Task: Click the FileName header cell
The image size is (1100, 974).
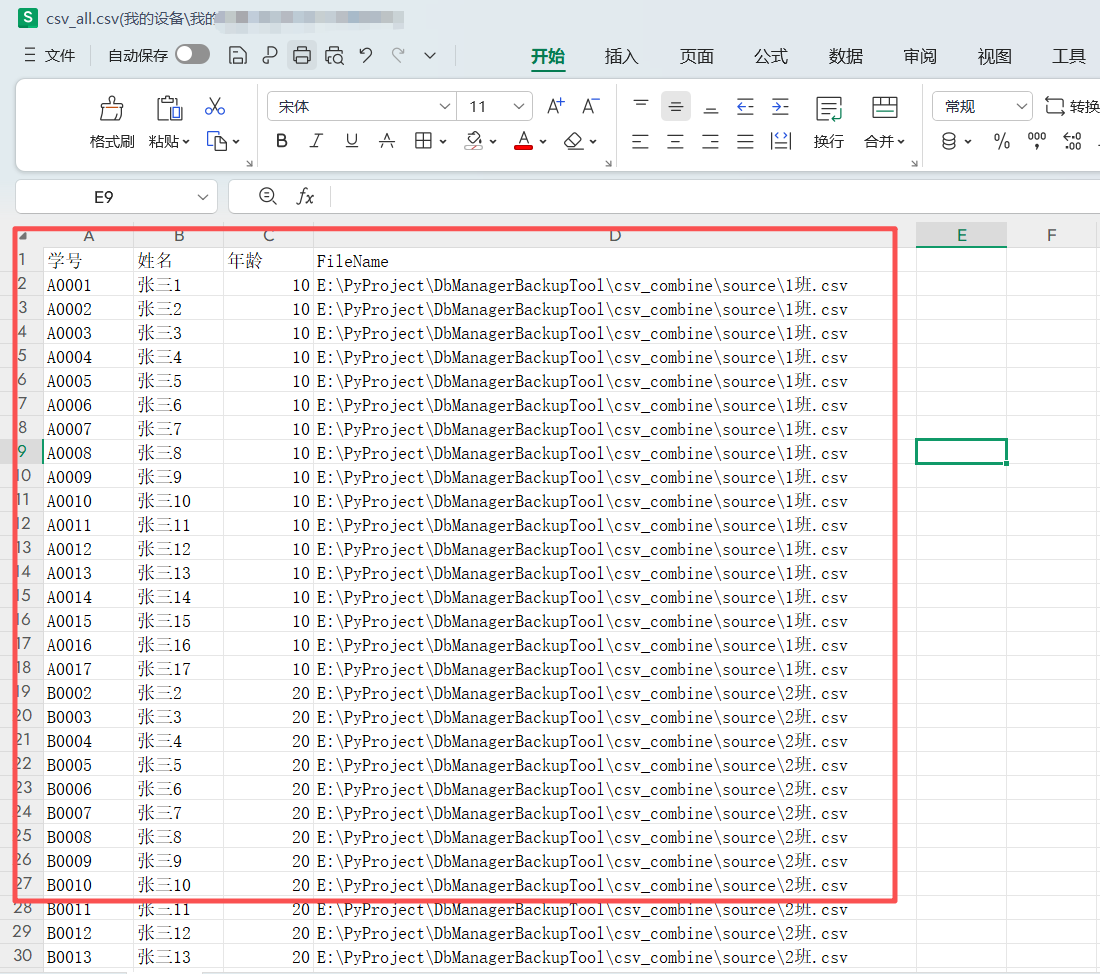Action: tap(614, 261)
